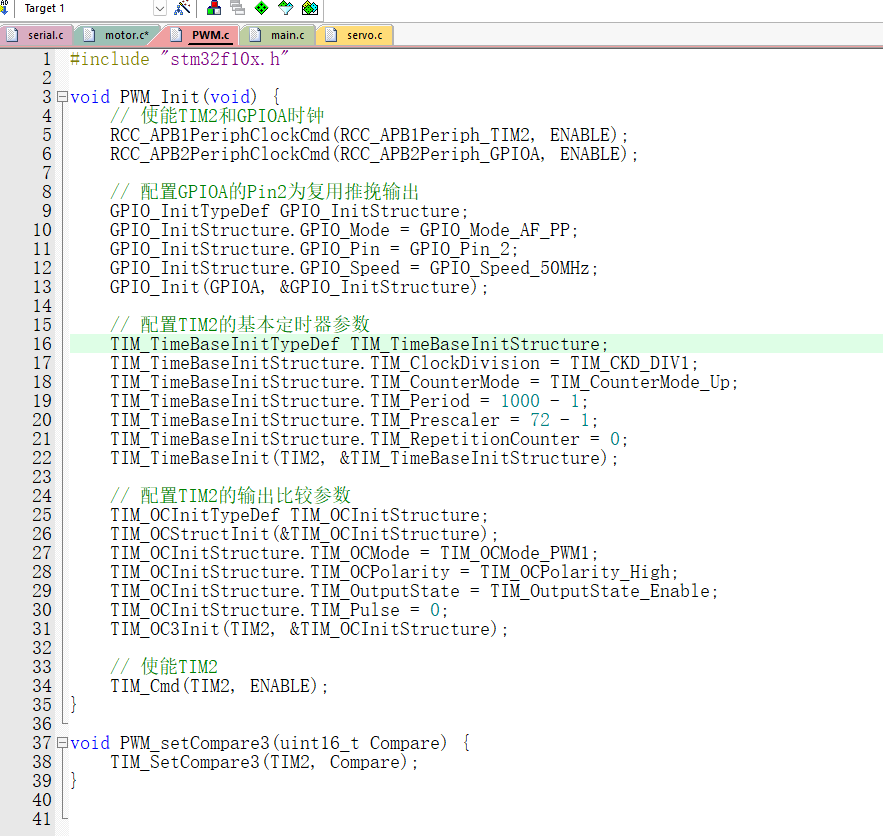The height and width of the screenshot is (836, 883).
Task: Click the TIM_OCPolarity_High assignment line
Action: pos(394,572)
